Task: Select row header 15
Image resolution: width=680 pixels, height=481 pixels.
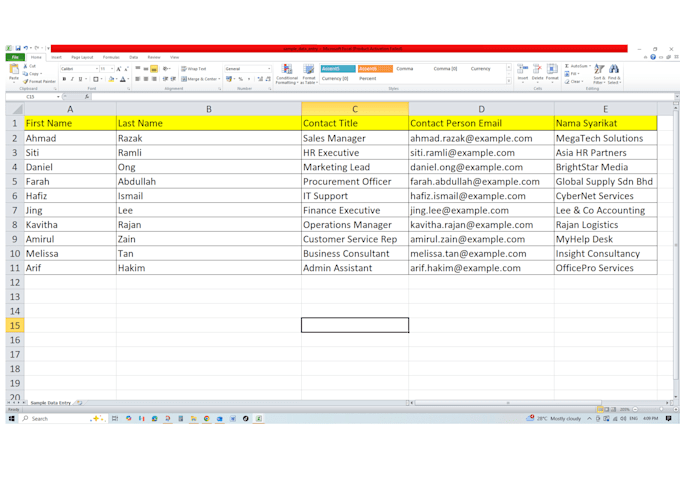Action: 15,325
